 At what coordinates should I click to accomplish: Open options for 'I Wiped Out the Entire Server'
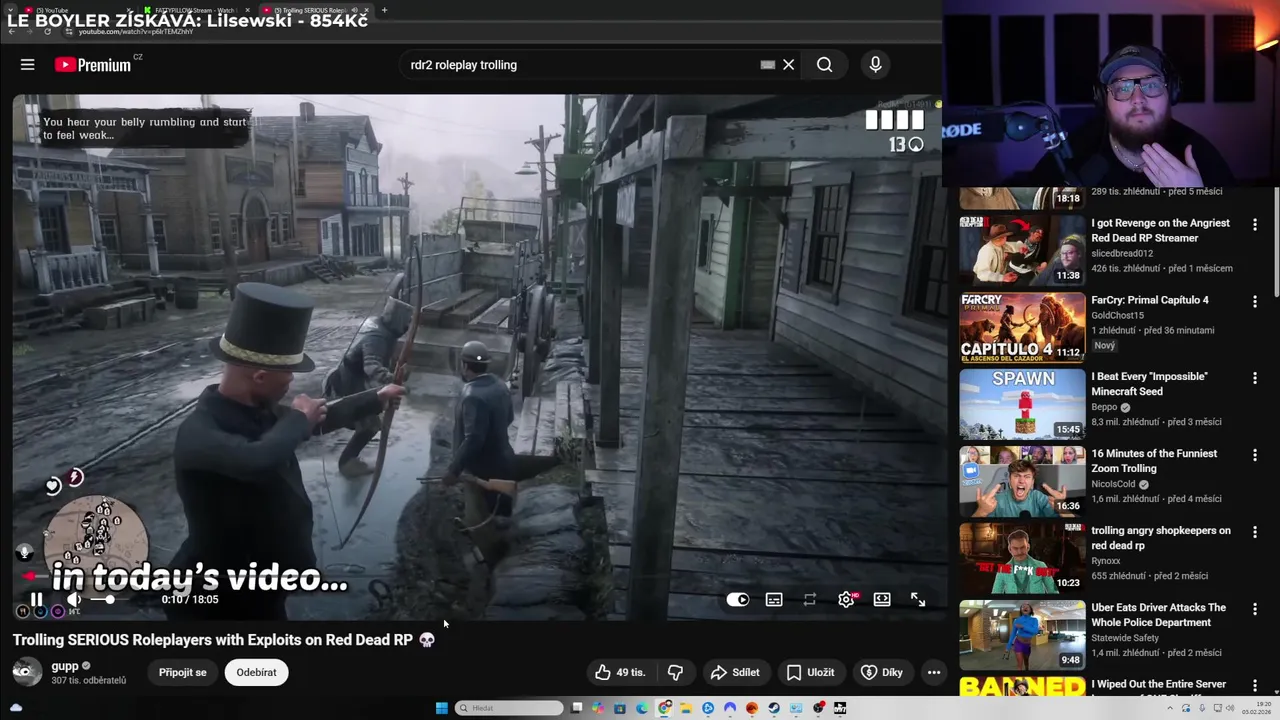(1255, 687)
